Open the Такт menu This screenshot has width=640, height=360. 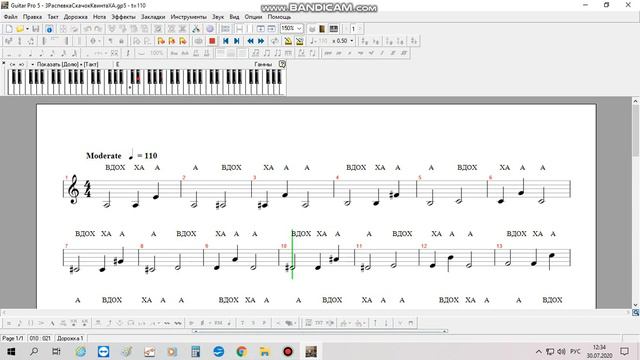point(53,17)
